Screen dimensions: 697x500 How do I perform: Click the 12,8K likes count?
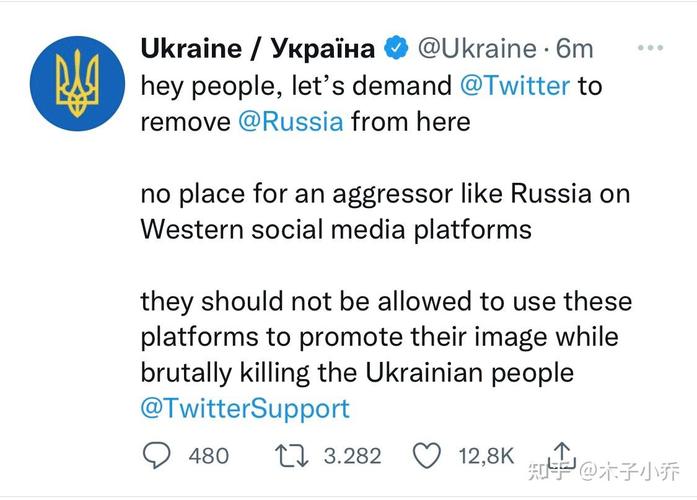(486, 456)
